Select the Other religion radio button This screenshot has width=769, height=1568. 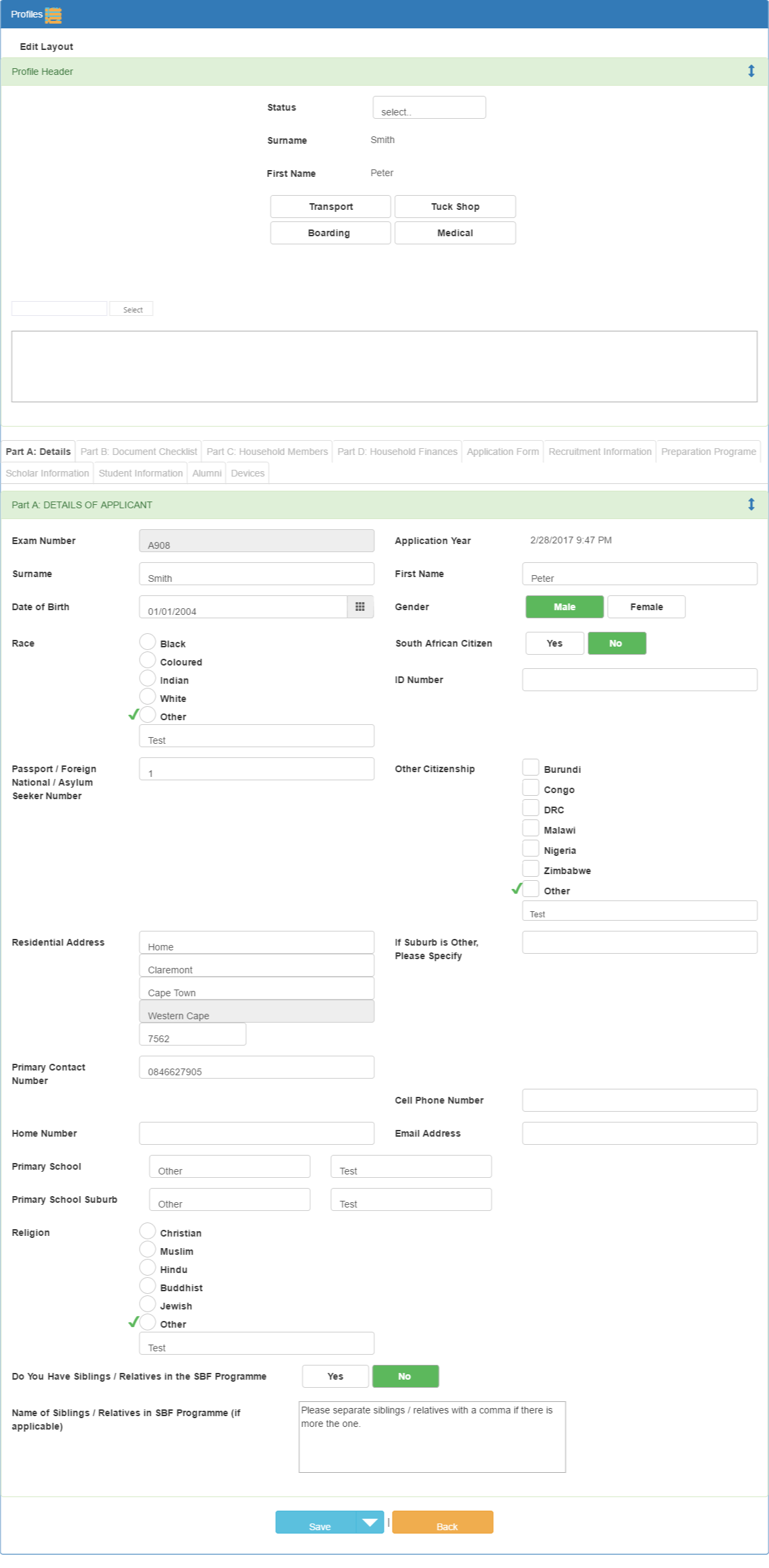(148, 1322)
